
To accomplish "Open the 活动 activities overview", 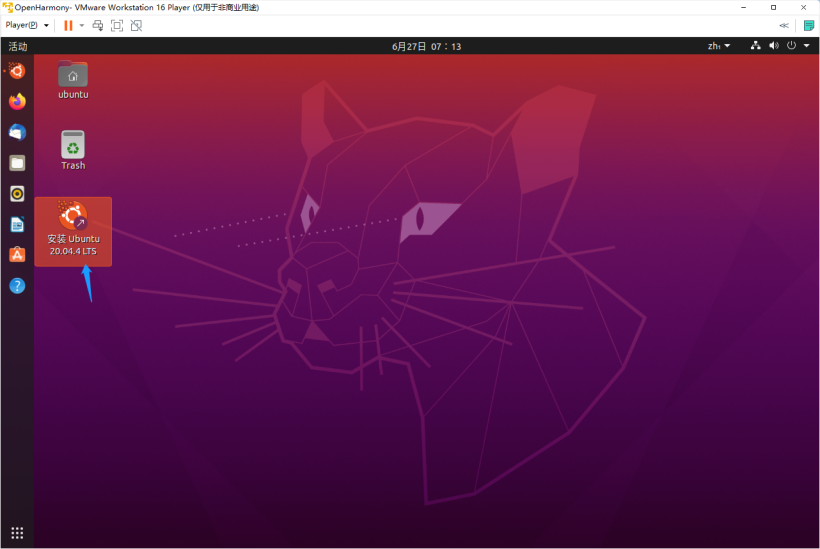I will 18,46.
